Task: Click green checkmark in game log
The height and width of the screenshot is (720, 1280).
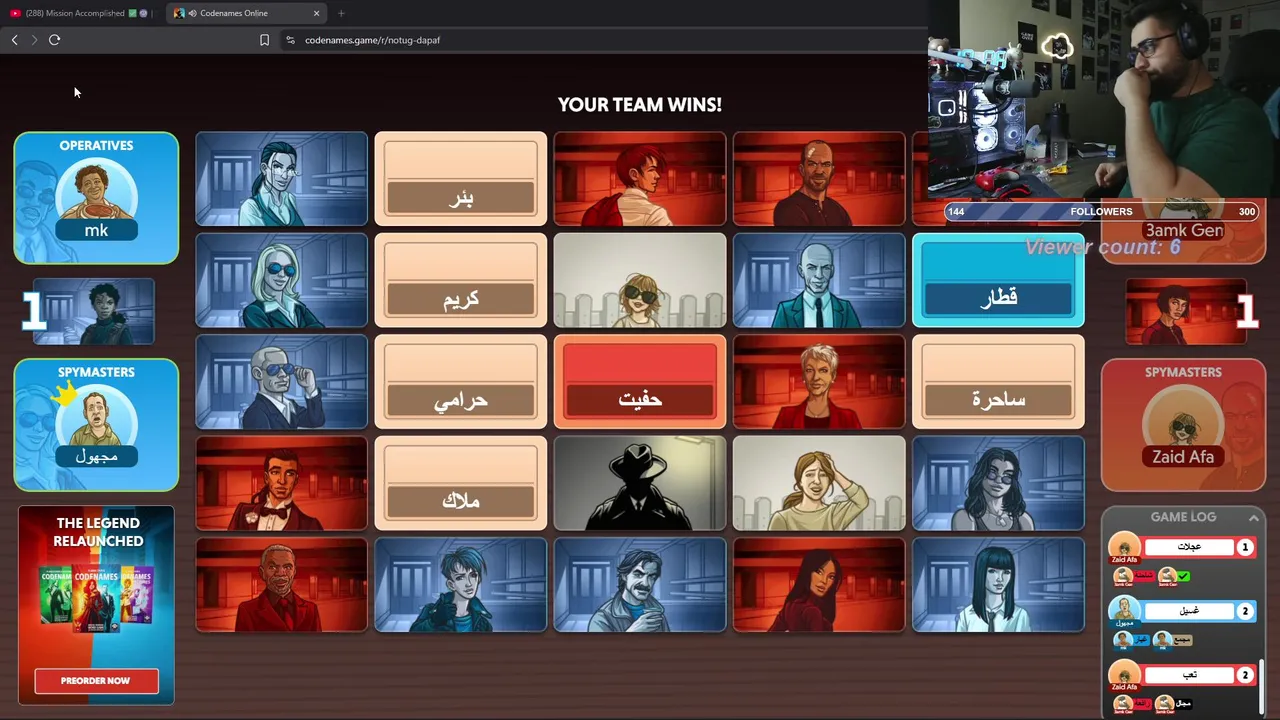Action: pyautogui.click(x=1184, y=576)
